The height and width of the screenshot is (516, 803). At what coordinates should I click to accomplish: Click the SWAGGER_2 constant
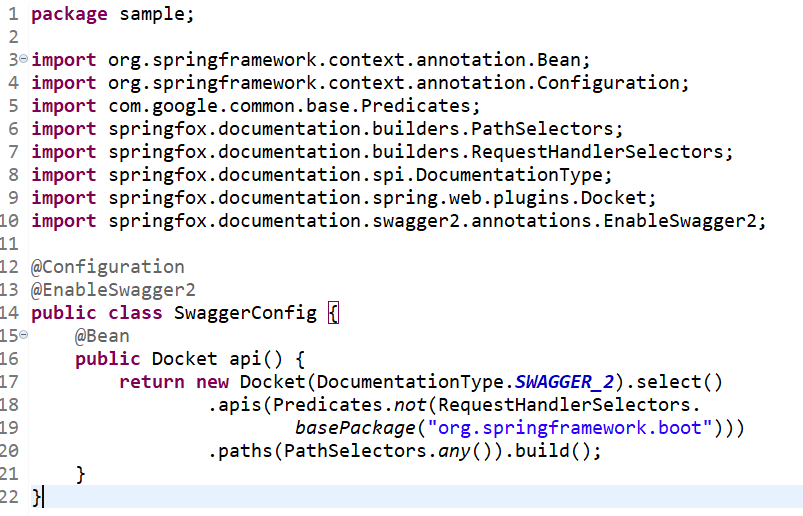(564, 382)
